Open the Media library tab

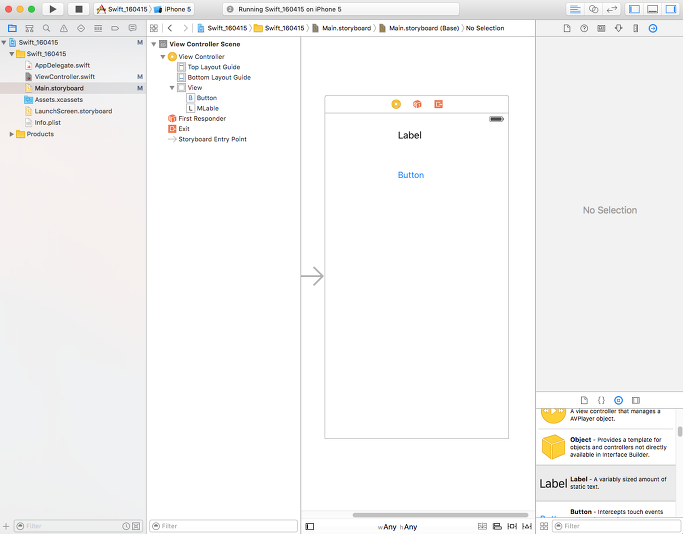636,400
